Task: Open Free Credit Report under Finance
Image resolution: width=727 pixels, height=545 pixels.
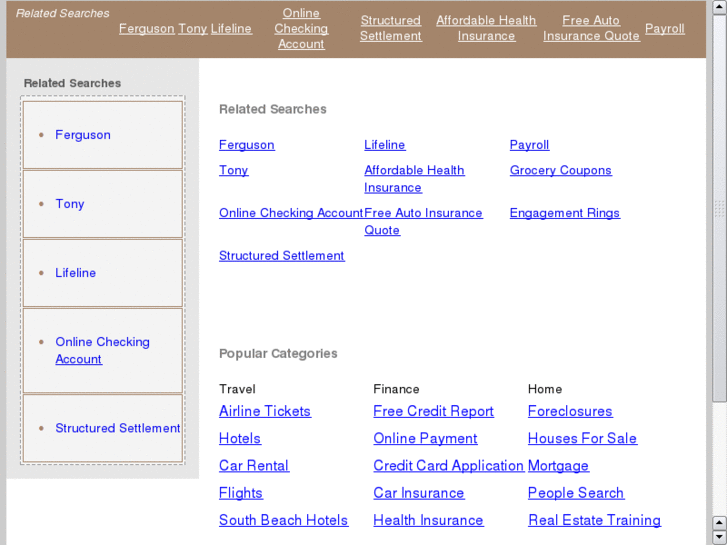Action: 433,412
